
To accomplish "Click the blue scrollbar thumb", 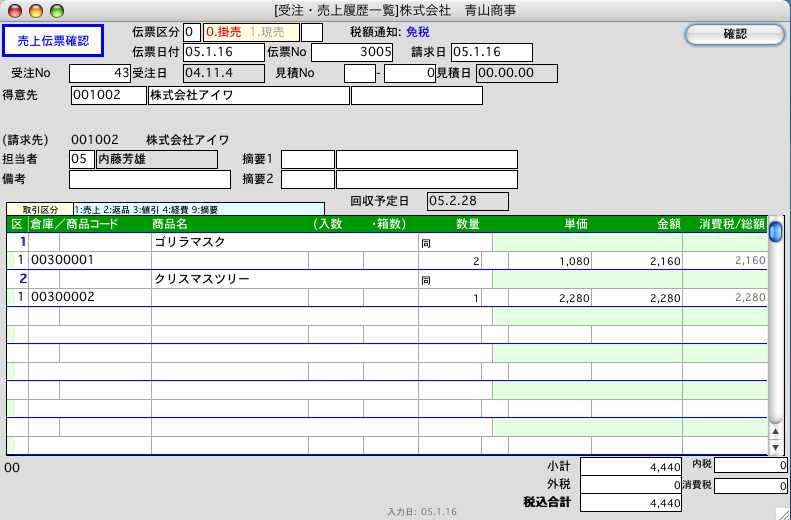I will (x=775, y=231).
